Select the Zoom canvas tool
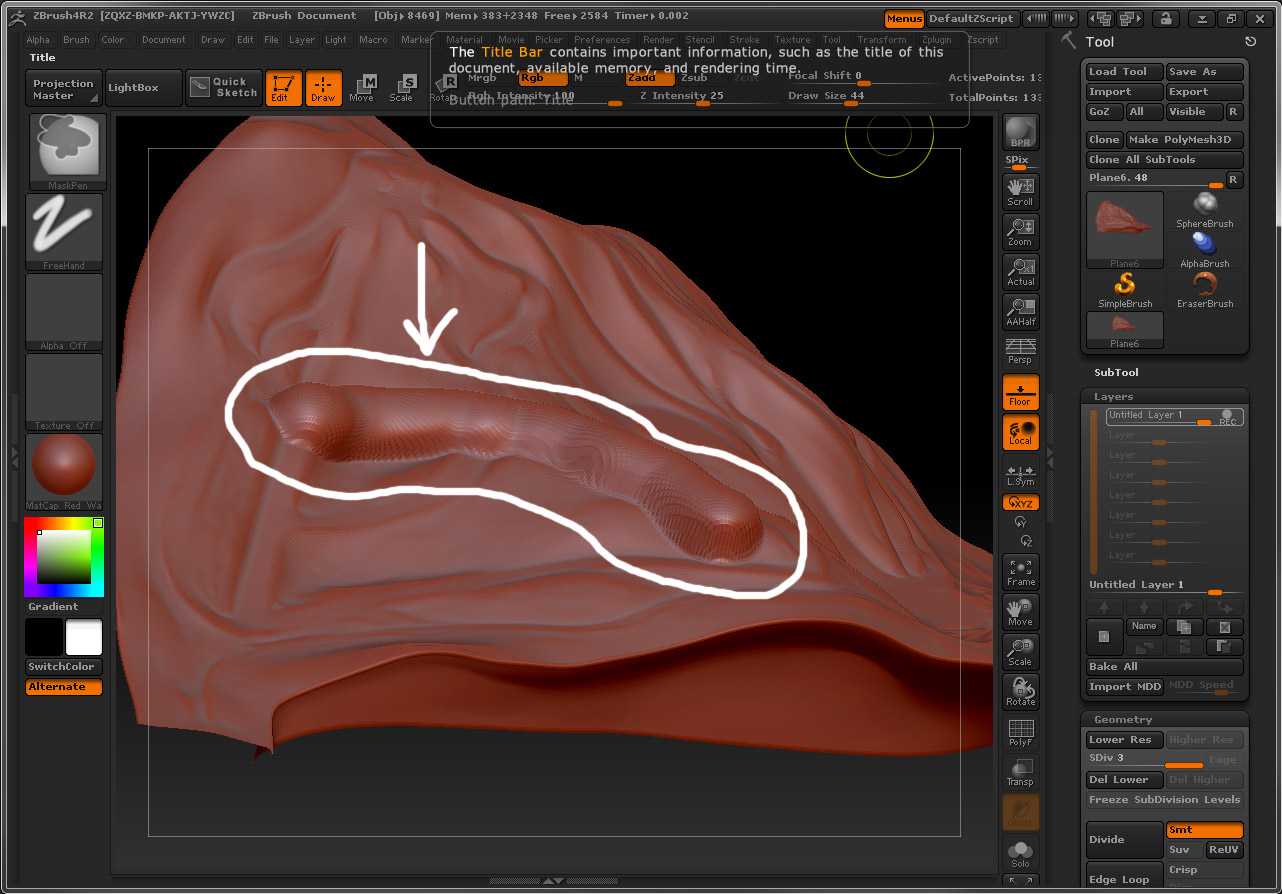The width and height of the screenshot is (1282, 894). (1020, 231)
